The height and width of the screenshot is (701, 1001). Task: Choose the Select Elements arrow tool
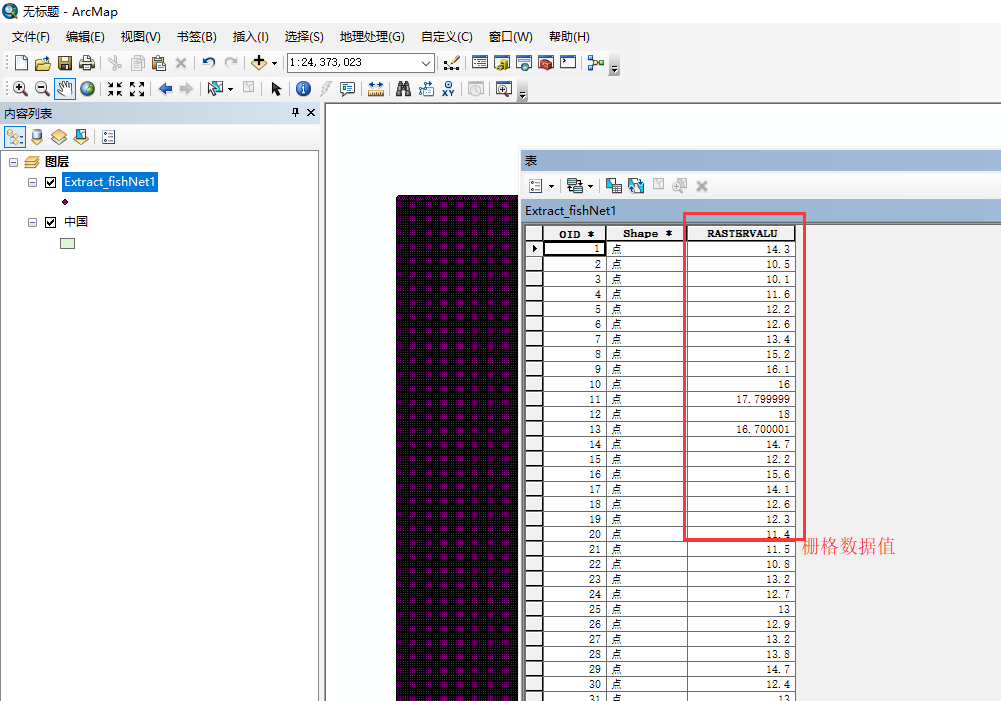click(276, 89)
